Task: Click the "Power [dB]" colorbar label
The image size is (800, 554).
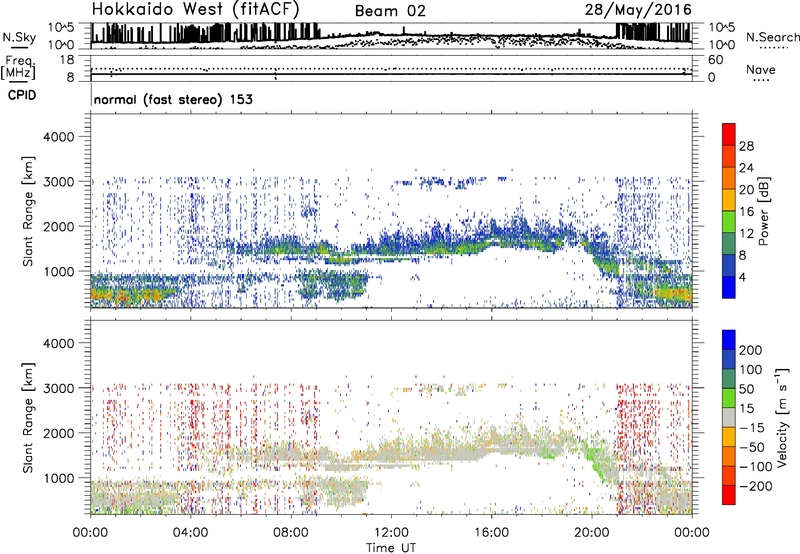Action: click(x=763, y=211)
